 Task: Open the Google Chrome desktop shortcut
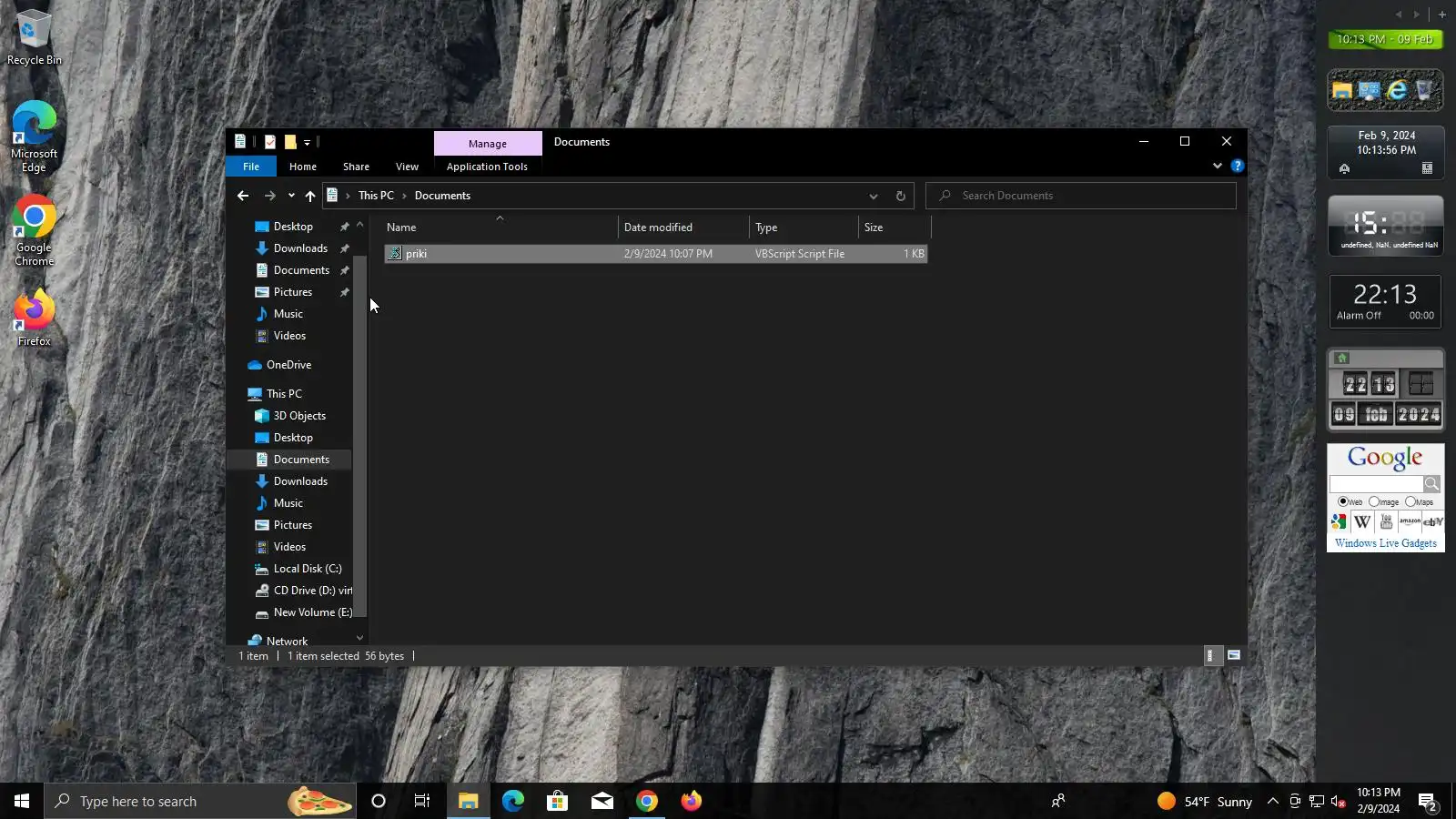34,230
